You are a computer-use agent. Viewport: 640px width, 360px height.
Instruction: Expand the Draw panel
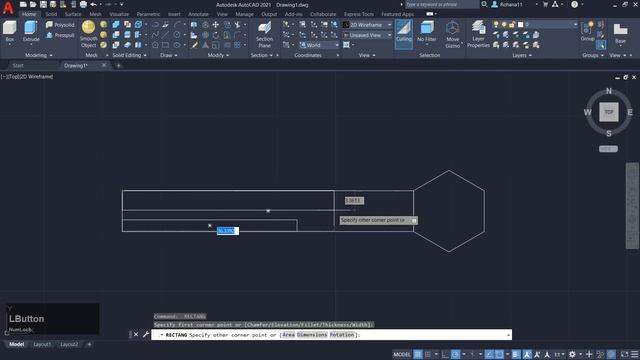pos(169,55)
